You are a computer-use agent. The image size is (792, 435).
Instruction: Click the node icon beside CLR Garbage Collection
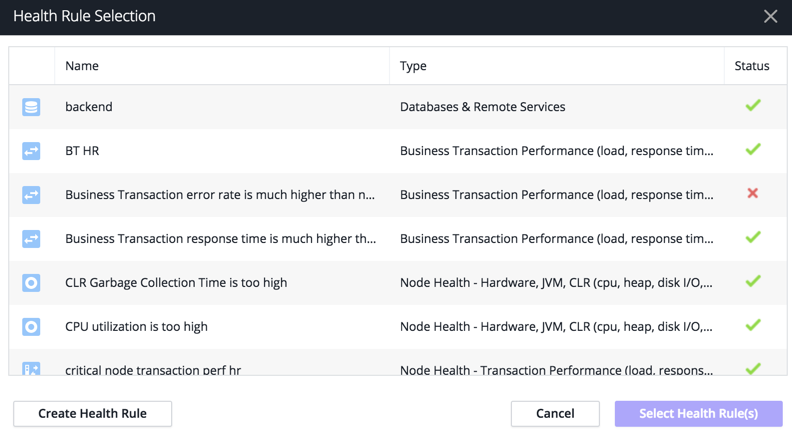[31, 283]
